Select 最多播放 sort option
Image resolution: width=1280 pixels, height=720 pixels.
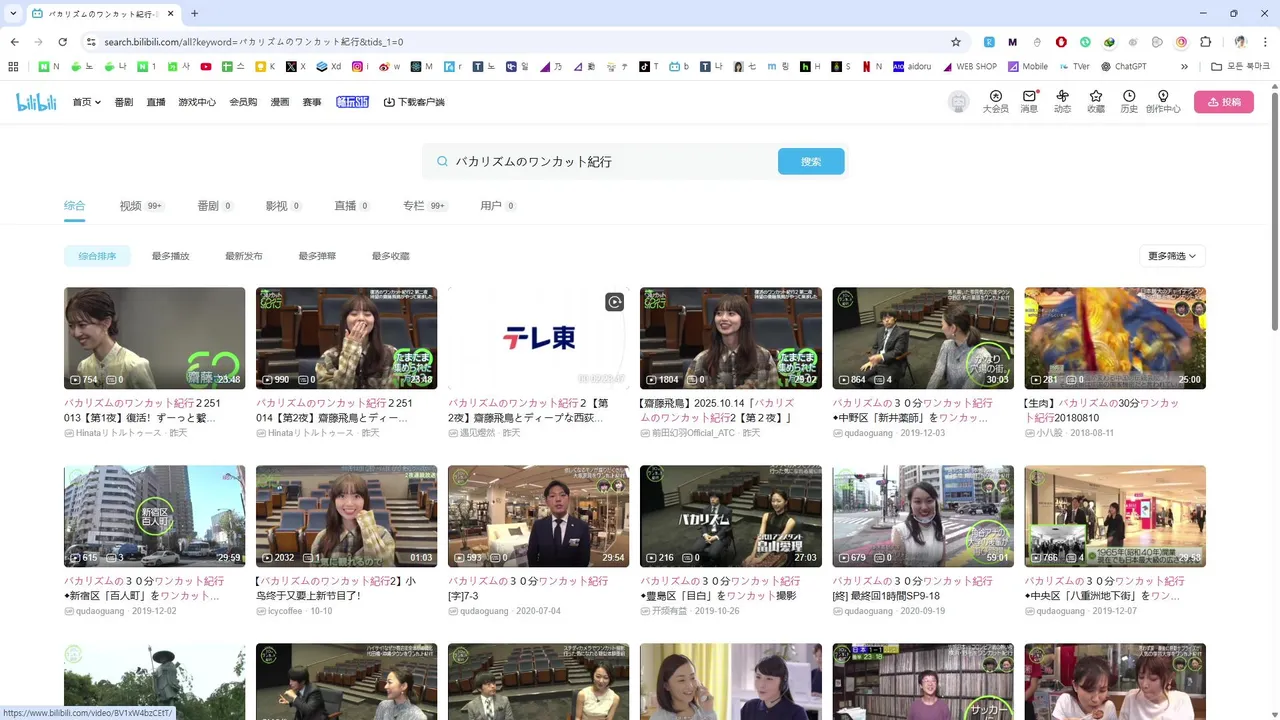[171, 256]
